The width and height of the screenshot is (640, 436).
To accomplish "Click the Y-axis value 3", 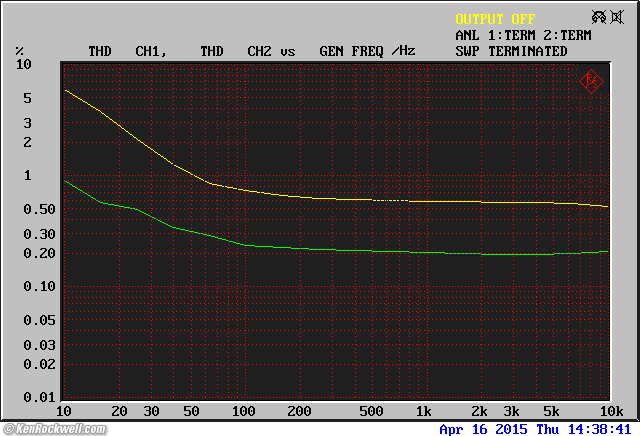I will click(x=27, y=123).
